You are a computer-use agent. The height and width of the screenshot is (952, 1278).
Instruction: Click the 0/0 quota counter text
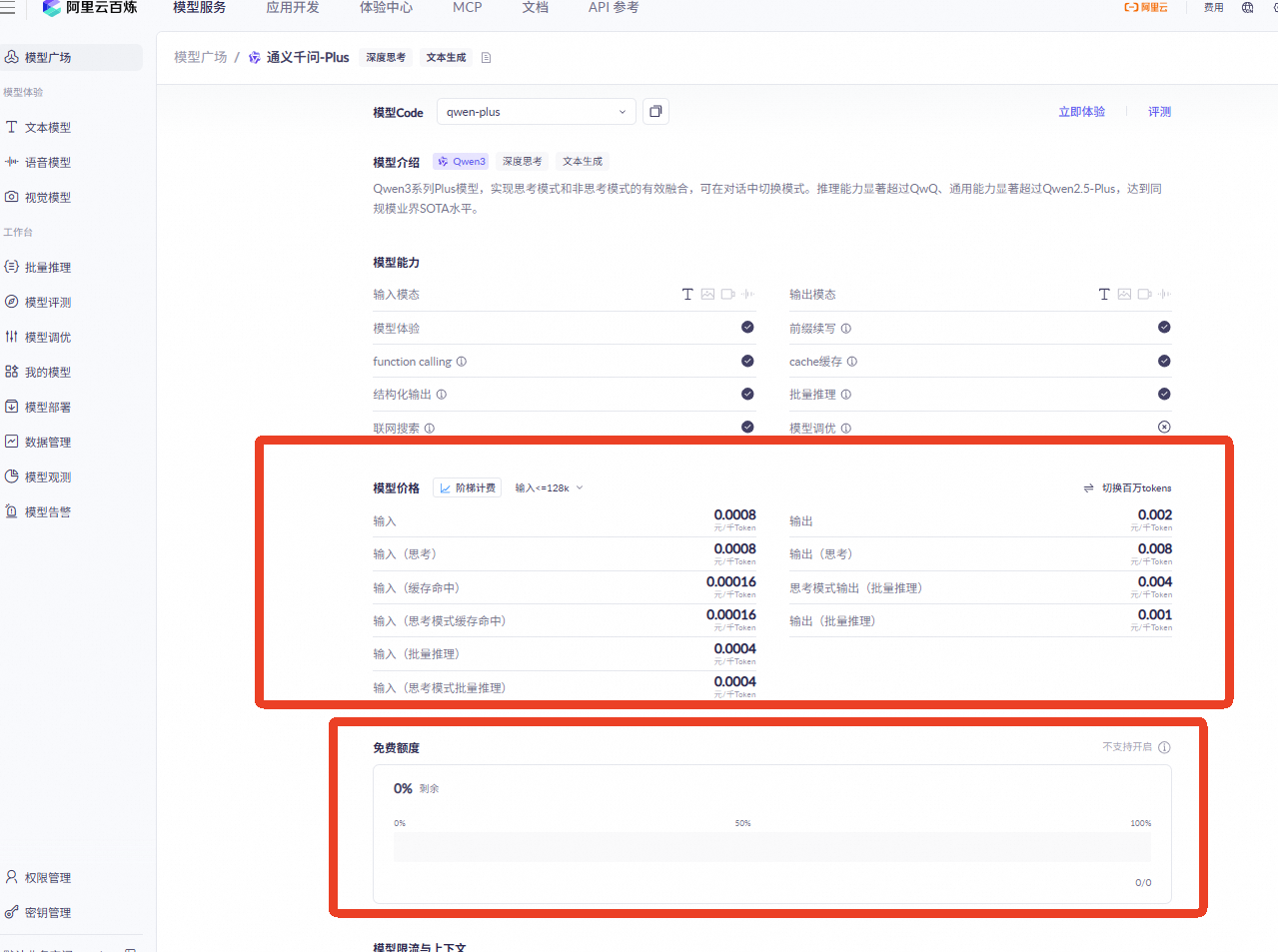1143,883
